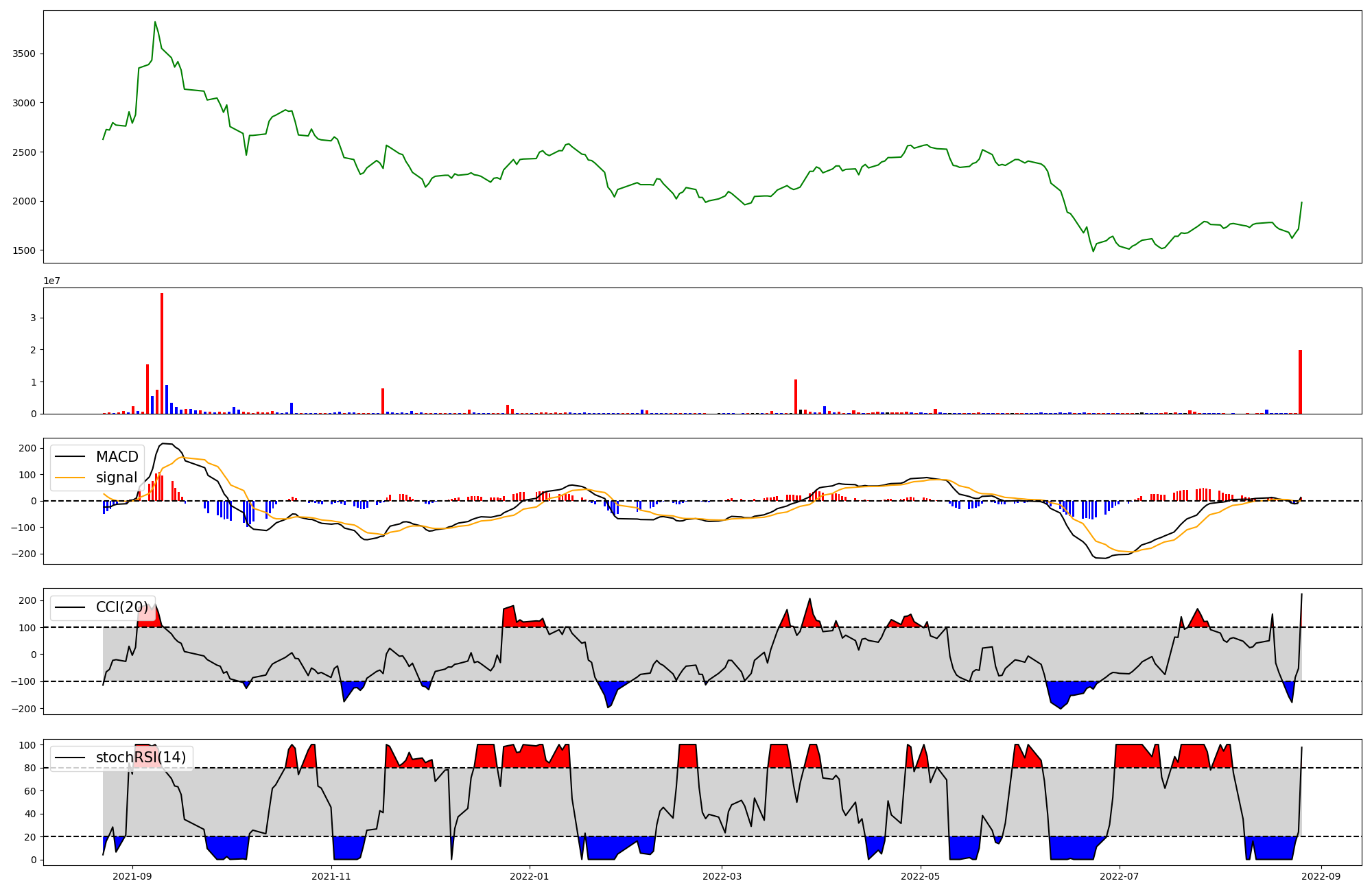Click the 2022-09 date tick label
Image resolution: width=1372 pixels, height=892 pixels.
click(x=1321, y=876)
